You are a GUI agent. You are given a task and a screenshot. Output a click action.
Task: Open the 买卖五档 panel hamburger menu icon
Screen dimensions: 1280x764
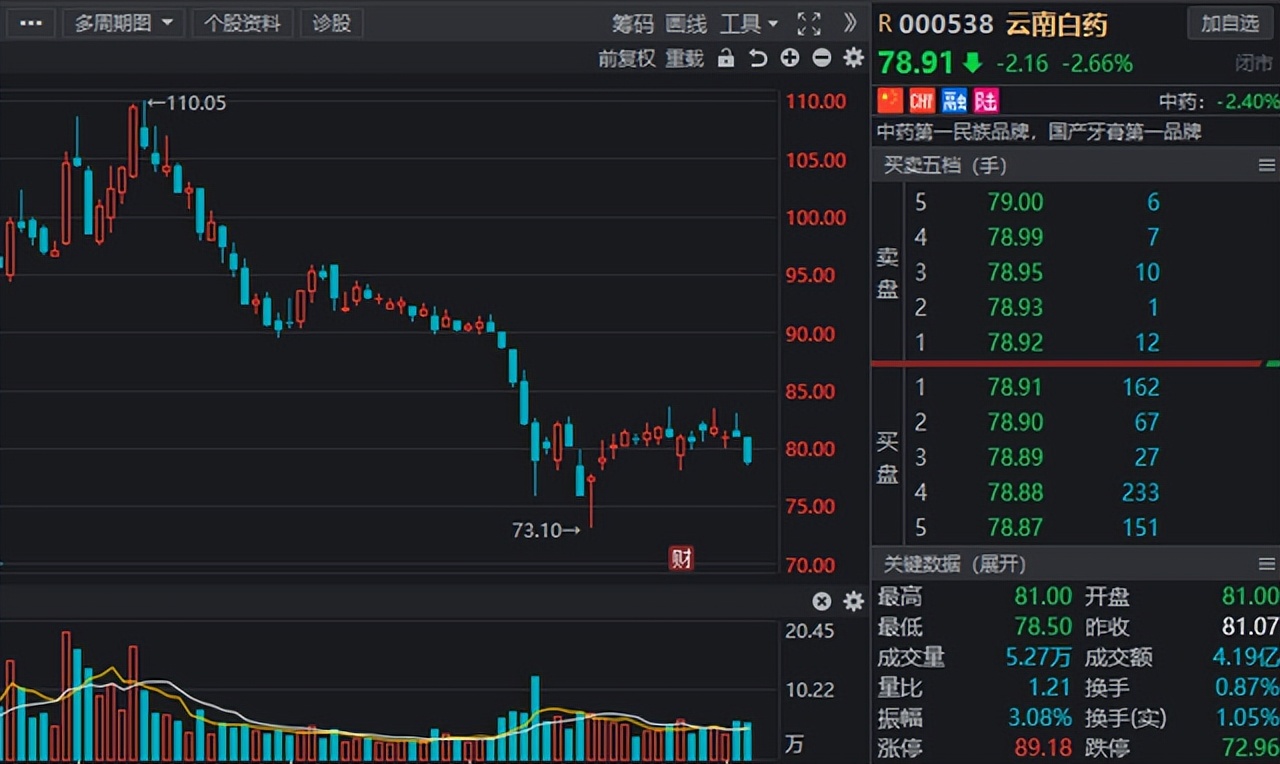coord(1266,165)
